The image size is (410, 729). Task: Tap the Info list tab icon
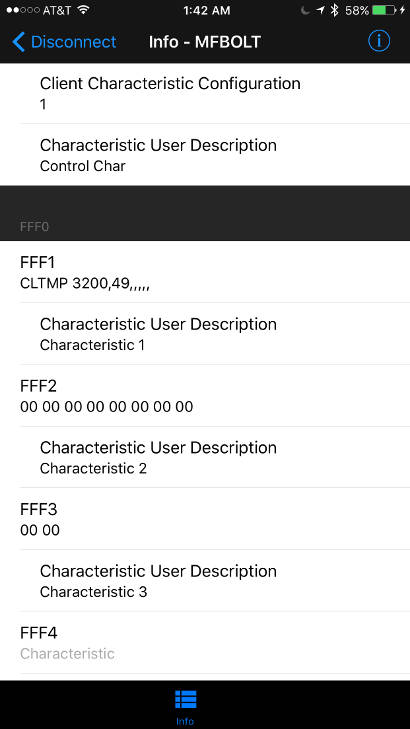pos(185,699)
